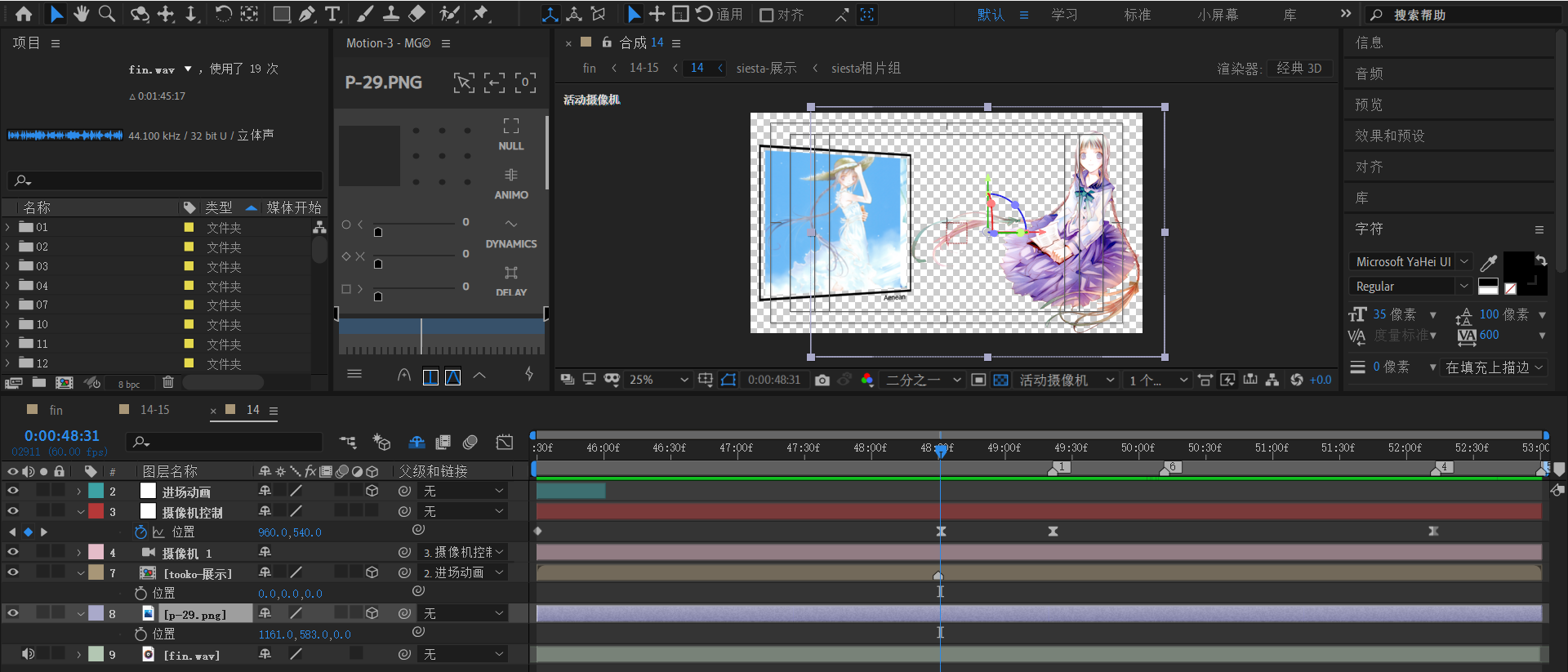1568x672 pixels.
Task: Click the eyedropper in Character panel
Action: click(1489, 262)
